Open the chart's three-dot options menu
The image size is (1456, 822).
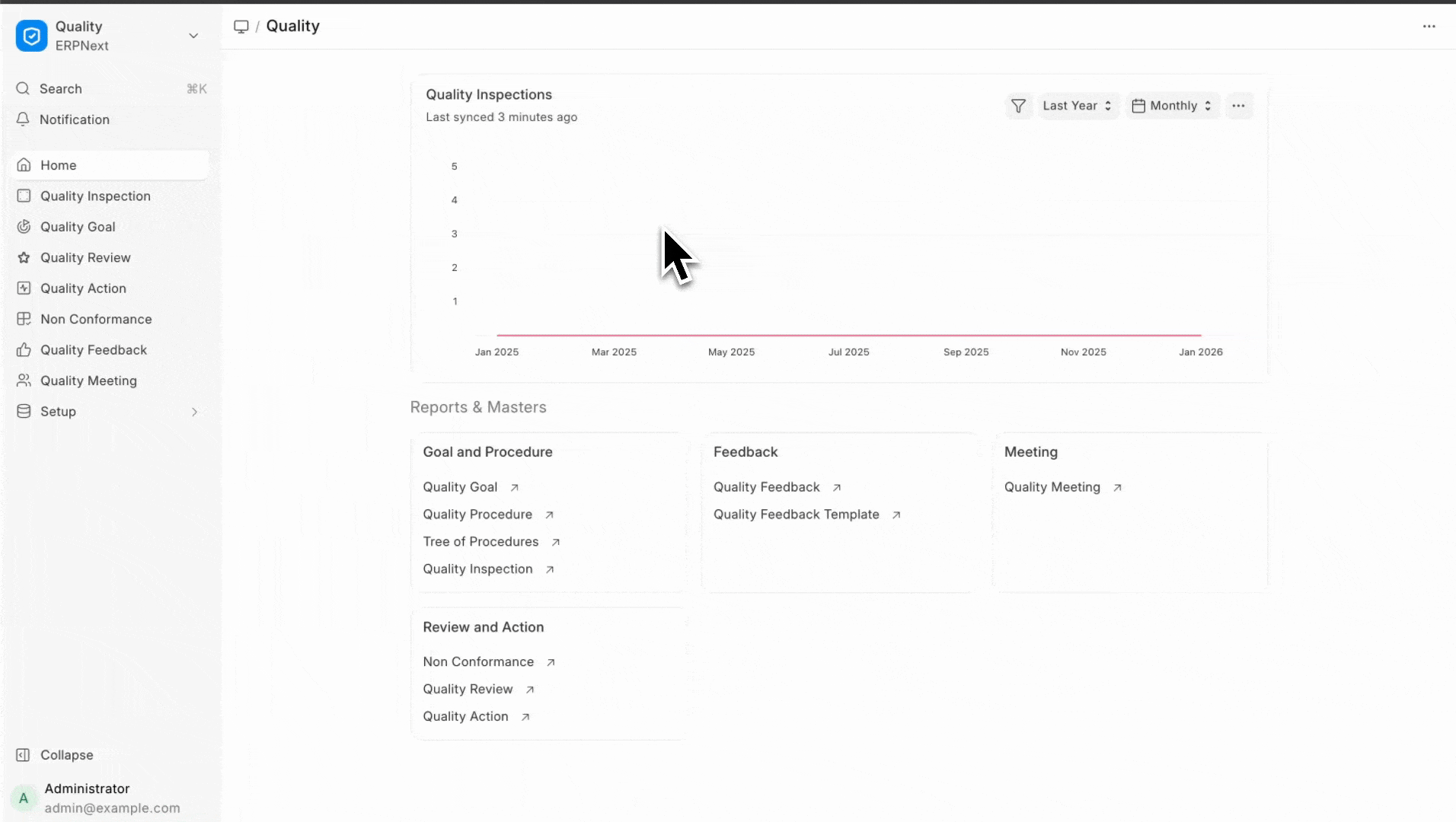coord(1238,106)
